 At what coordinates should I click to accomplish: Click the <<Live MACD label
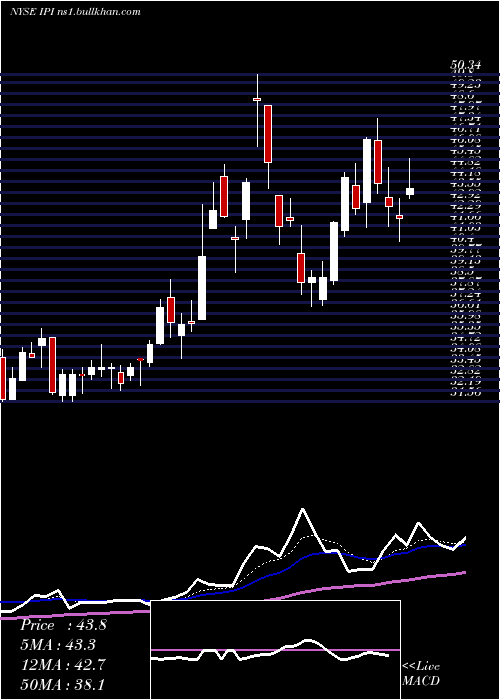[x=421, y=673]
